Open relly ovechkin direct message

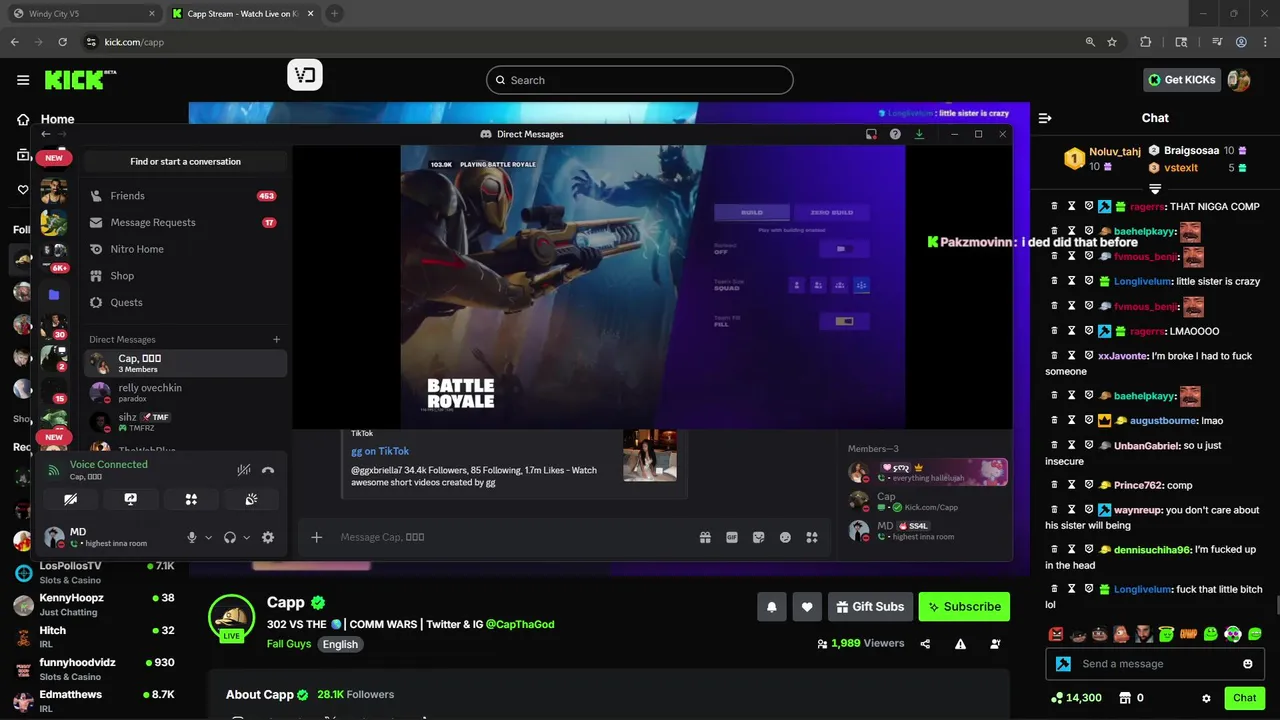pyautogui.click(x=185, y=392)
